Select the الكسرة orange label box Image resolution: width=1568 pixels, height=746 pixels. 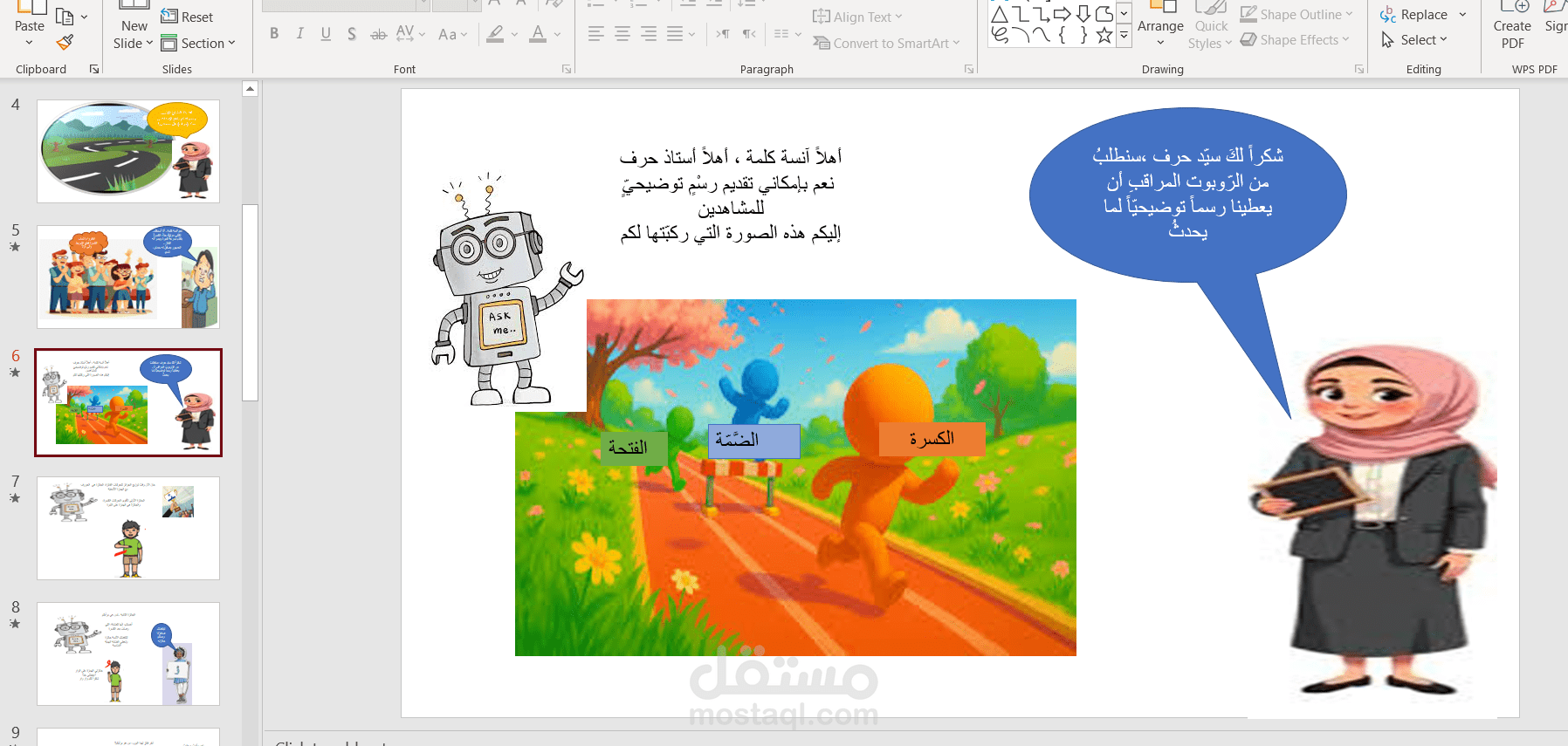932,439
